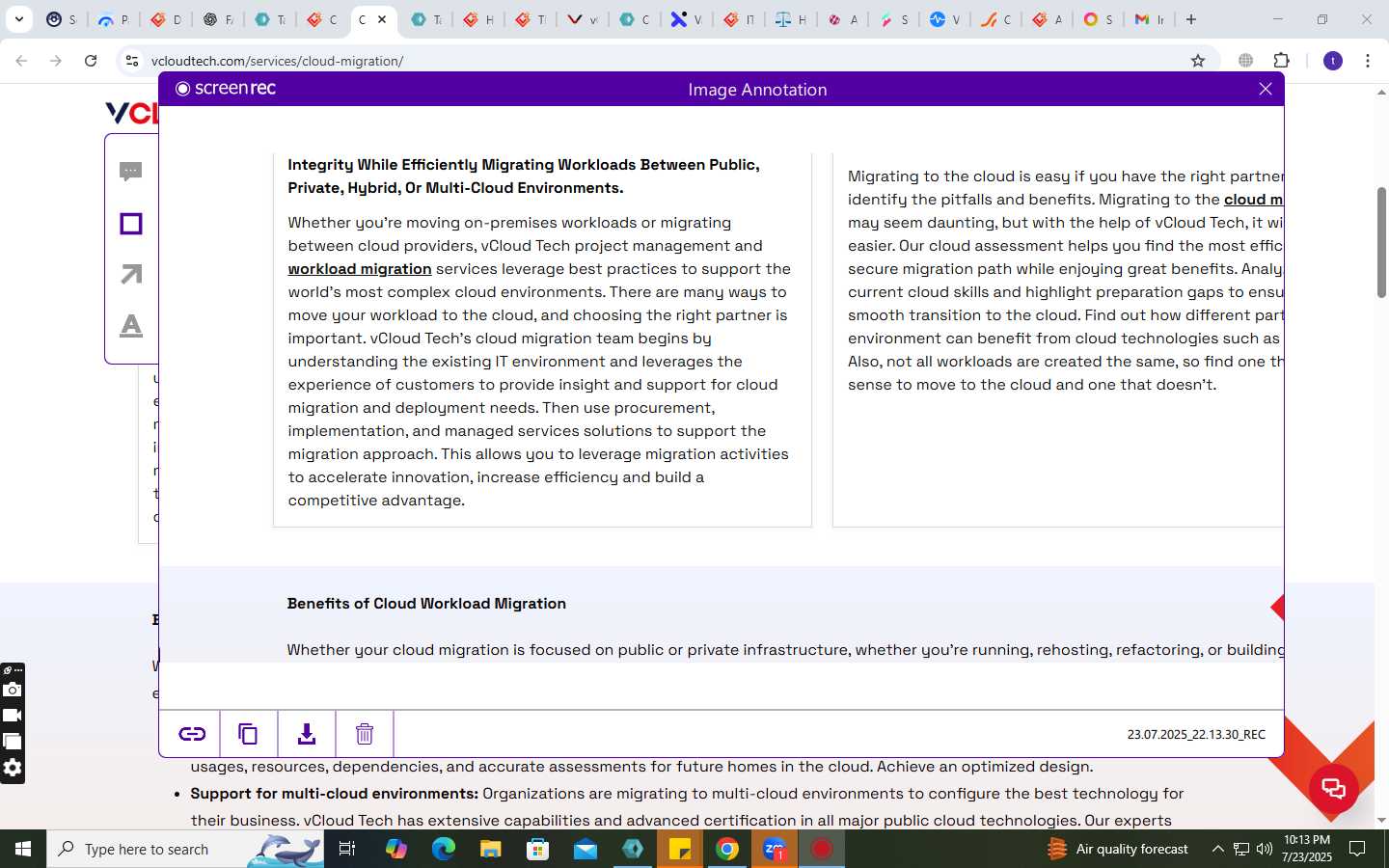Follow the cloud m... link in right column

click(1253, 200)
